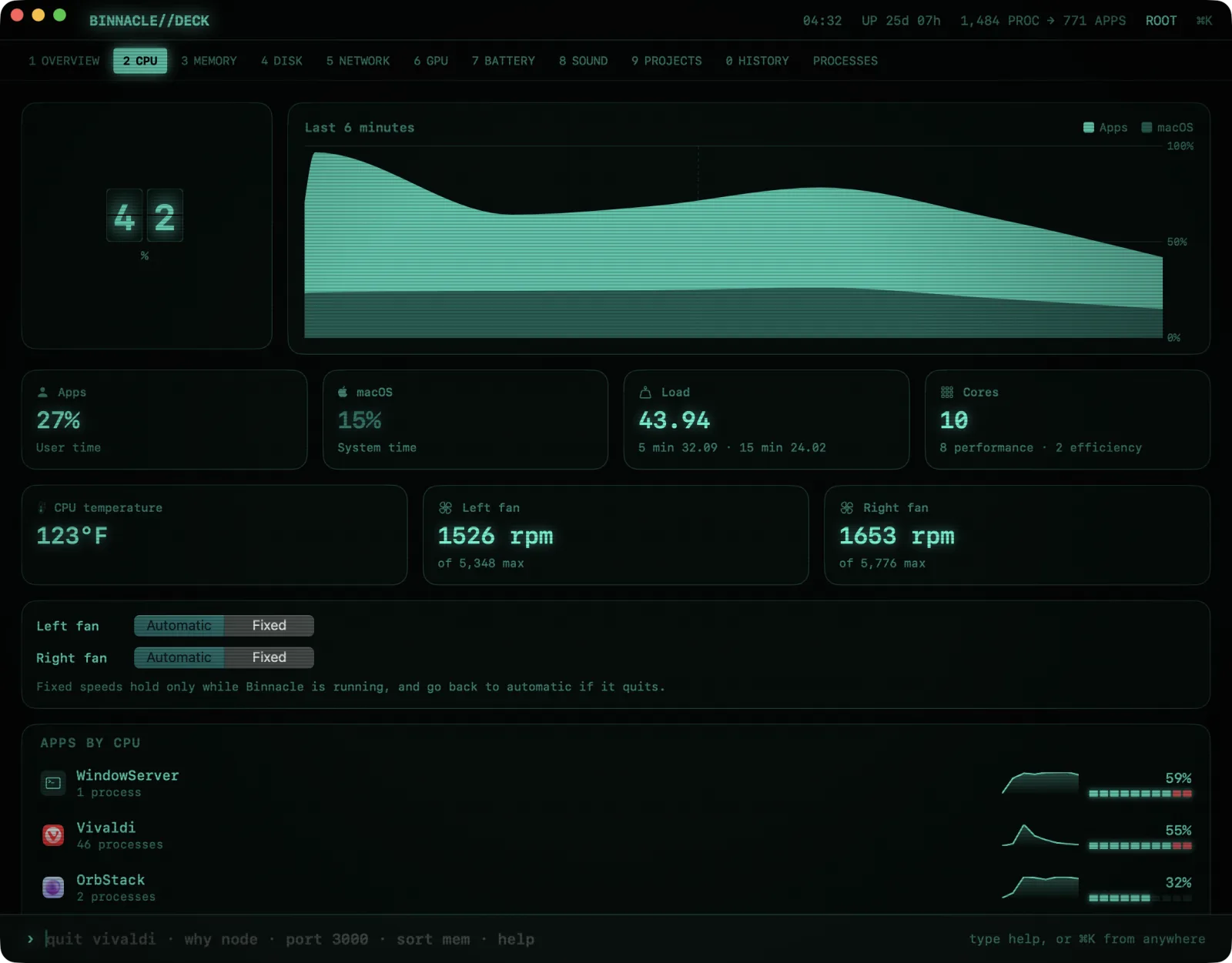Switch to the 3 Memory tab
The height and width of the screenshot is (963, 1232).
(209, 61)
